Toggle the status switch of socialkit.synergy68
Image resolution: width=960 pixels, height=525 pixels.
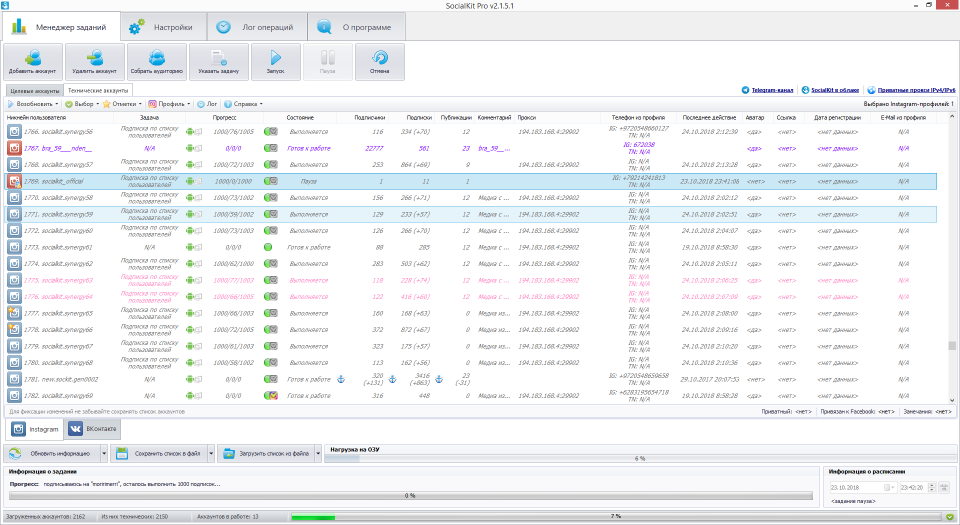tap(271, 363)
